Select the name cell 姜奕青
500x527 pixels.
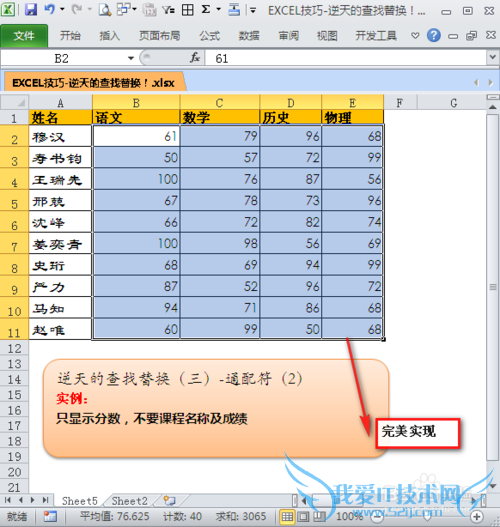(x=60, y=244)
